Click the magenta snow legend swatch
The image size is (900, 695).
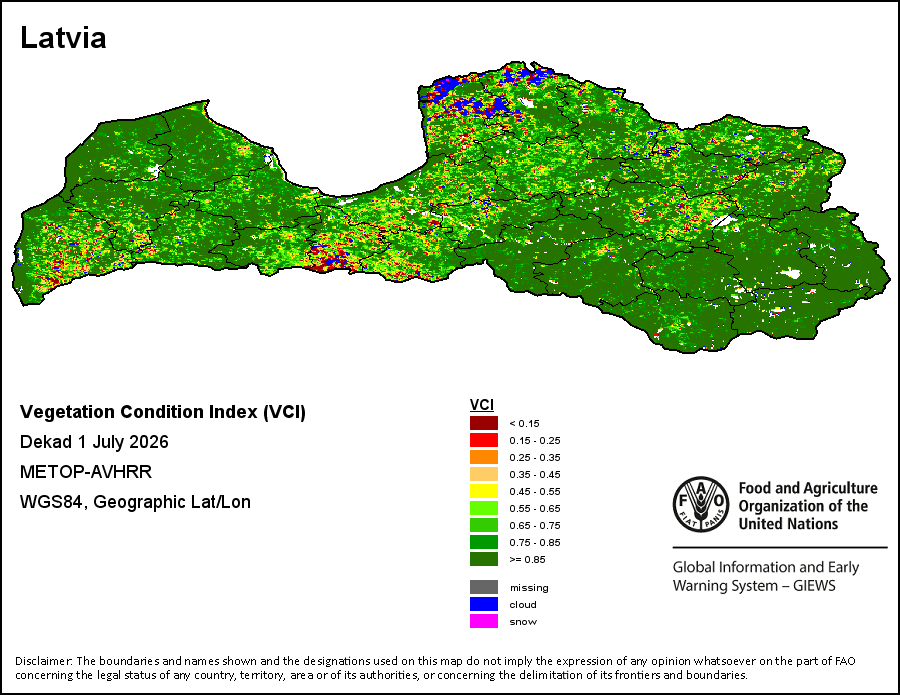pos(484,621)
